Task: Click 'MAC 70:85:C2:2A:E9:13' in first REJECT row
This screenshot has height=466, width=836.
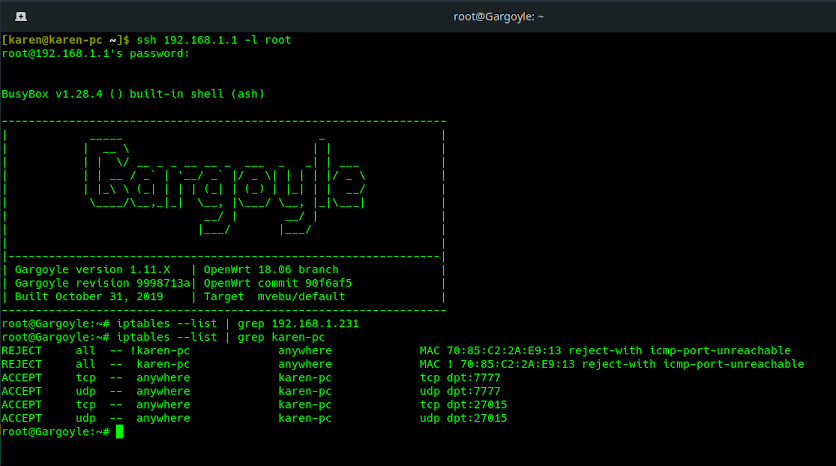Action: [490, 351]
